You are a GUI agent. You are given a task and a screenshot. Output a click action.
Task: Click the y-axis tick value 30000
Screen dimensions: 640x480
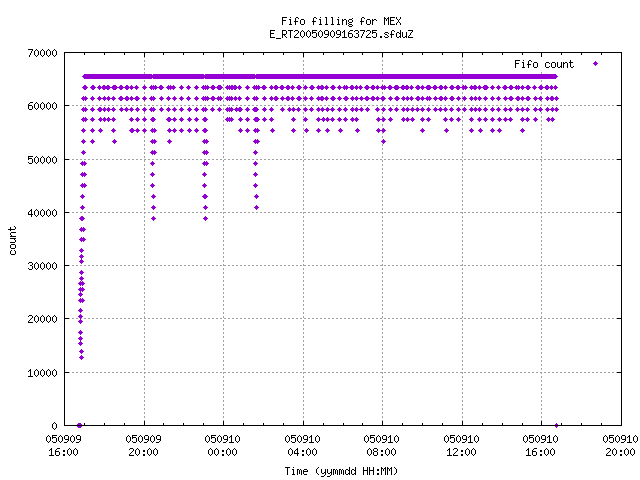pos(42,266)
